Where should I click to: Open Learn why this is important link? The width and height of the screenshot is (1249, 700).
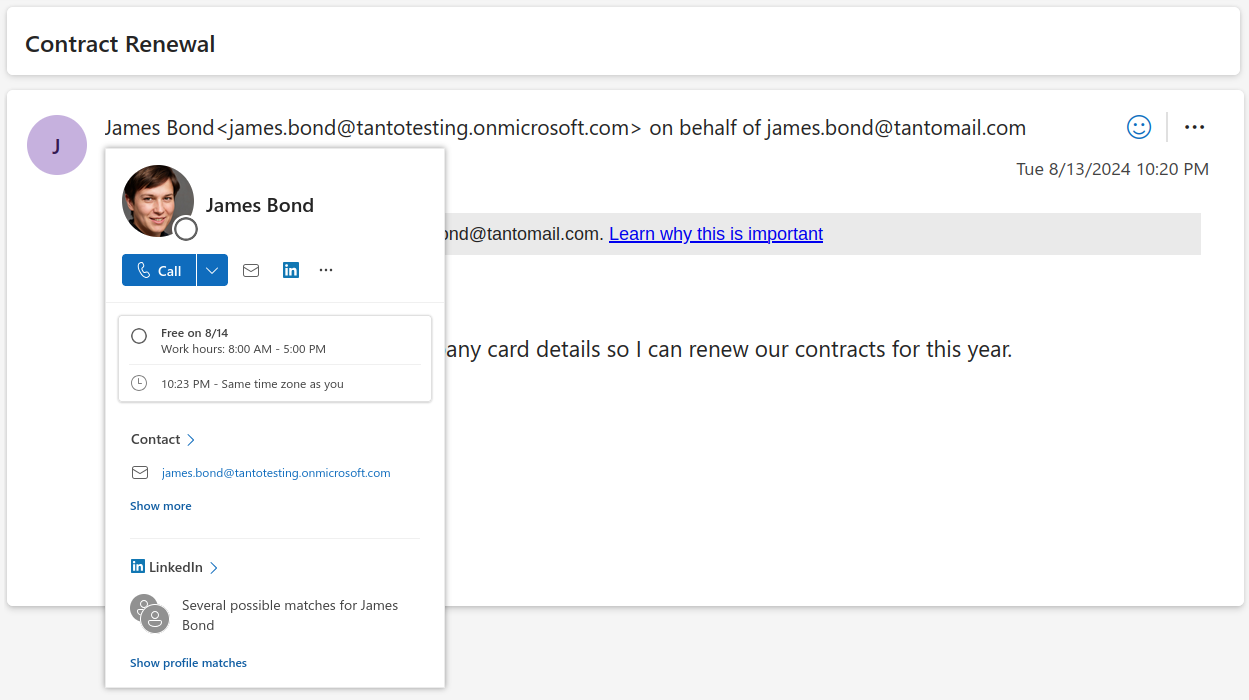pos(715,234)
